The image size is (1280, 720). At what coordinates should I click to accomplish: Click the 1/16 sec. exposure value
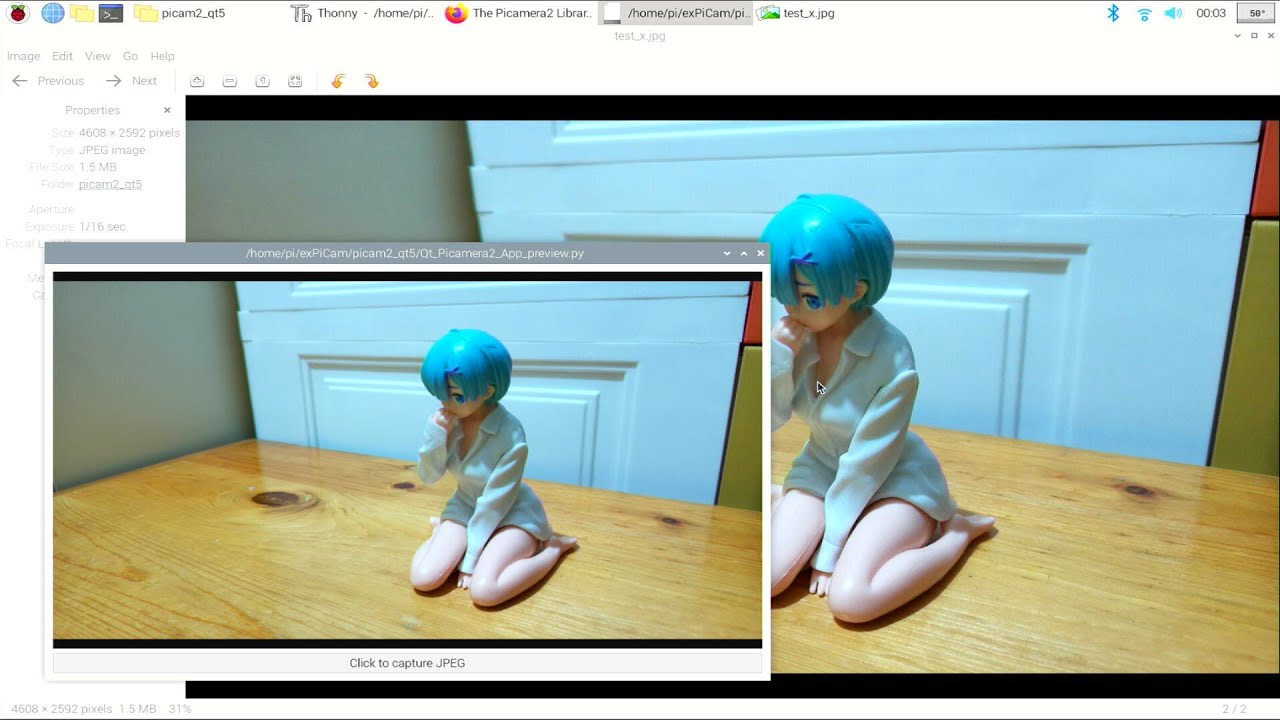[x=103, y=227]
